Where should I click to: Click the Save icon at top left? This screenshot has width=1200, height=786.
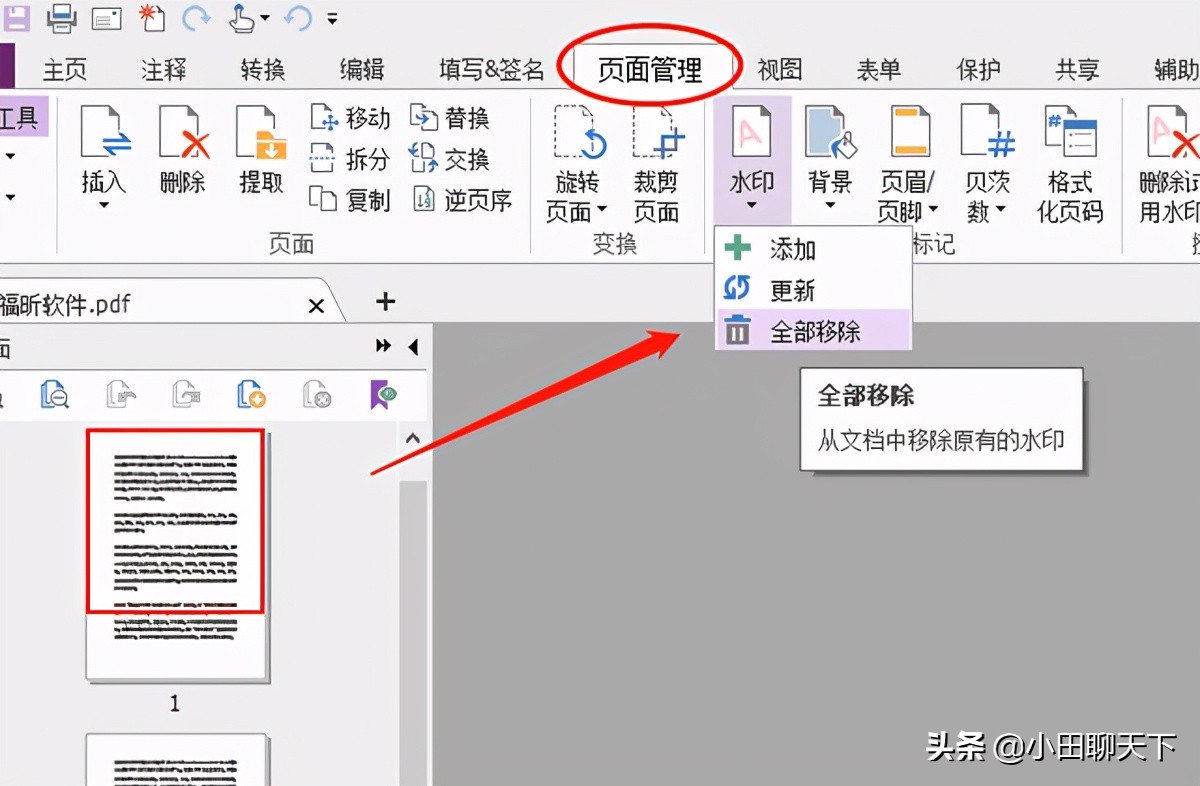tap(16, 17)
